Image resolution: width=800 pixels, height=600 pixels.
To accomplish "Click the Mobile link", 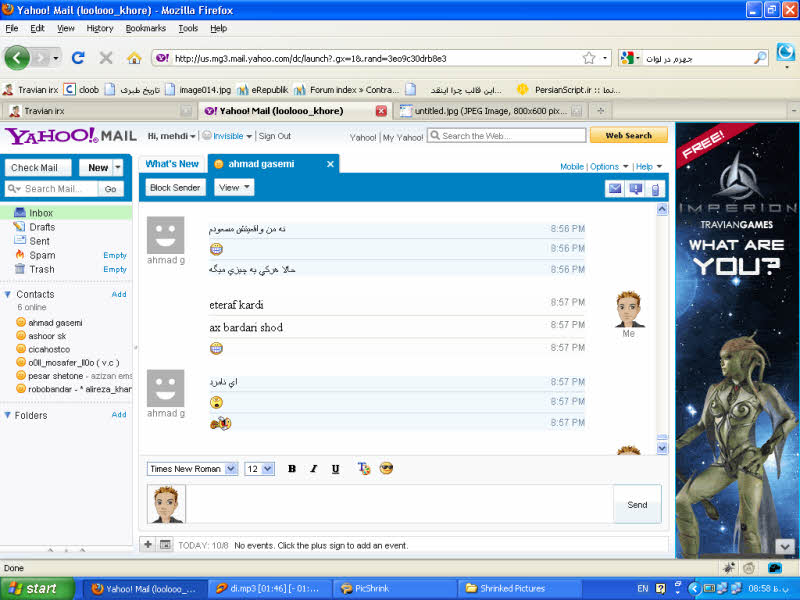I will (x=572, y=166).
